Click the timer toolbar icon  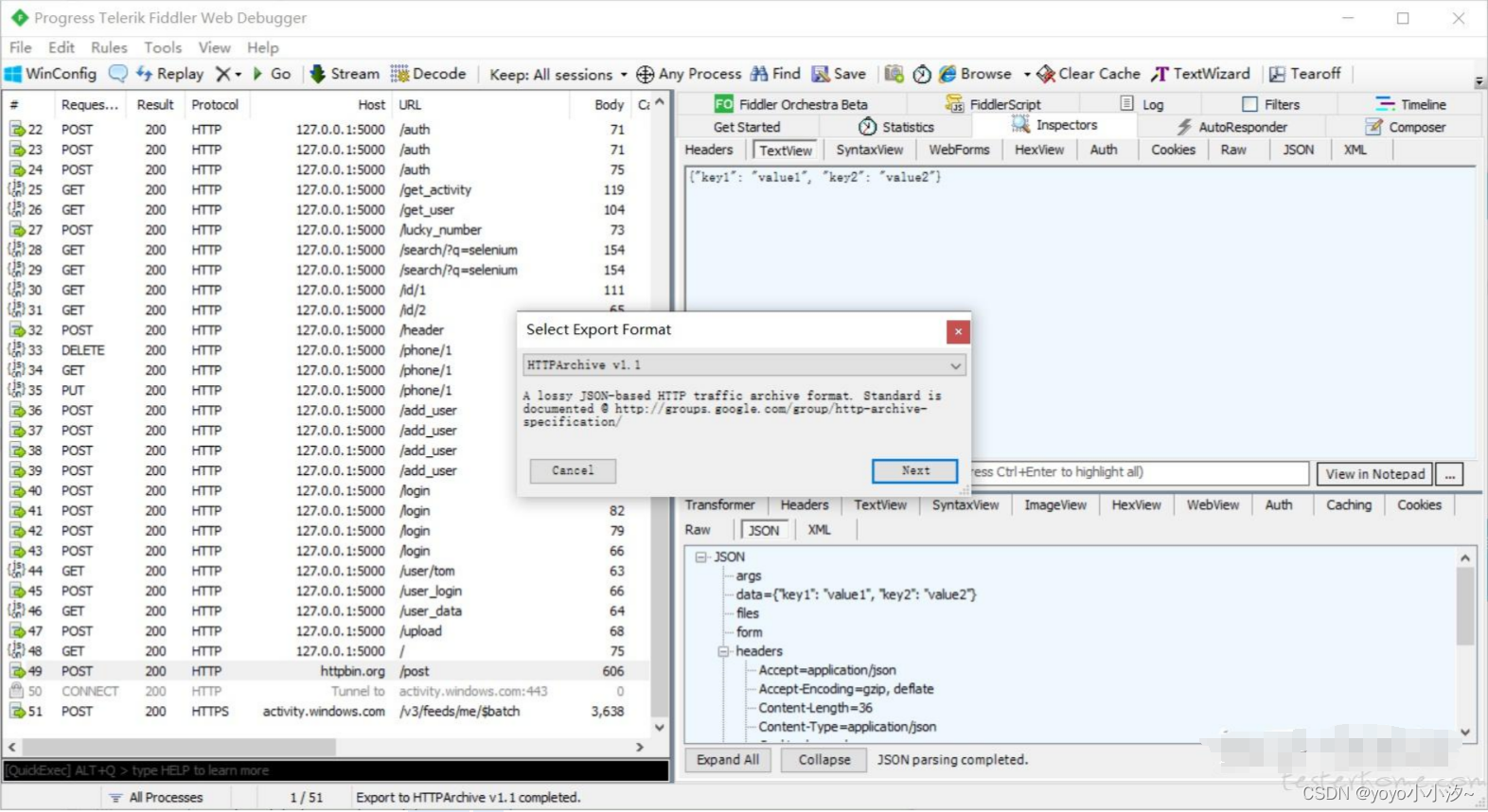pos(922,74)
